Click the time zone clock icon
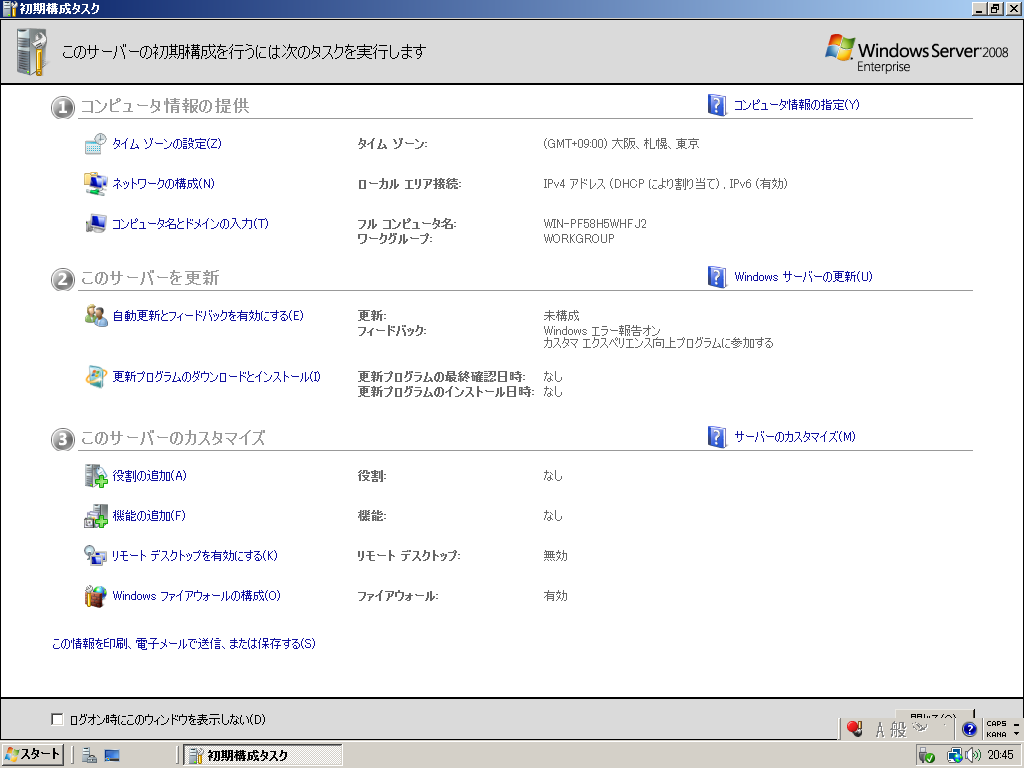The width and height of the screenshot is (1024, 768). [x=95, y=144]
